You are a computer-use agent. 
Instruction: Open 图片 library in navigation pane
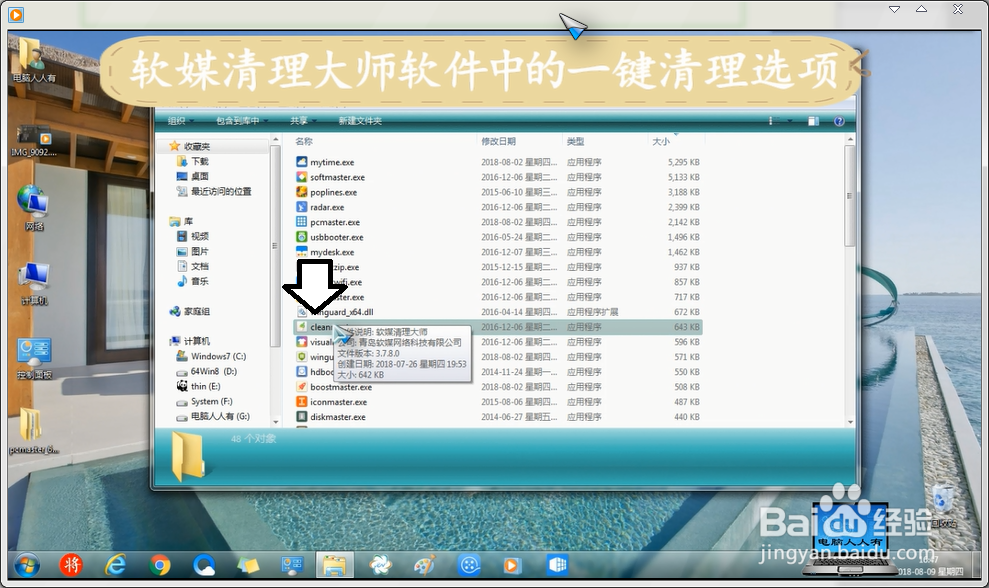click(199, 251)
